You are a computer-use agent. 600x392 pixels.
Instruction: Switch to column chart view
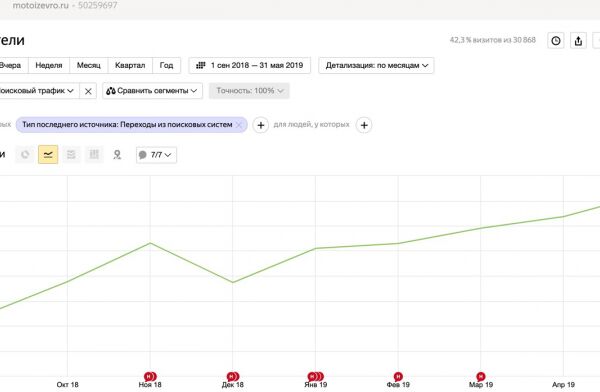point(94,155)
